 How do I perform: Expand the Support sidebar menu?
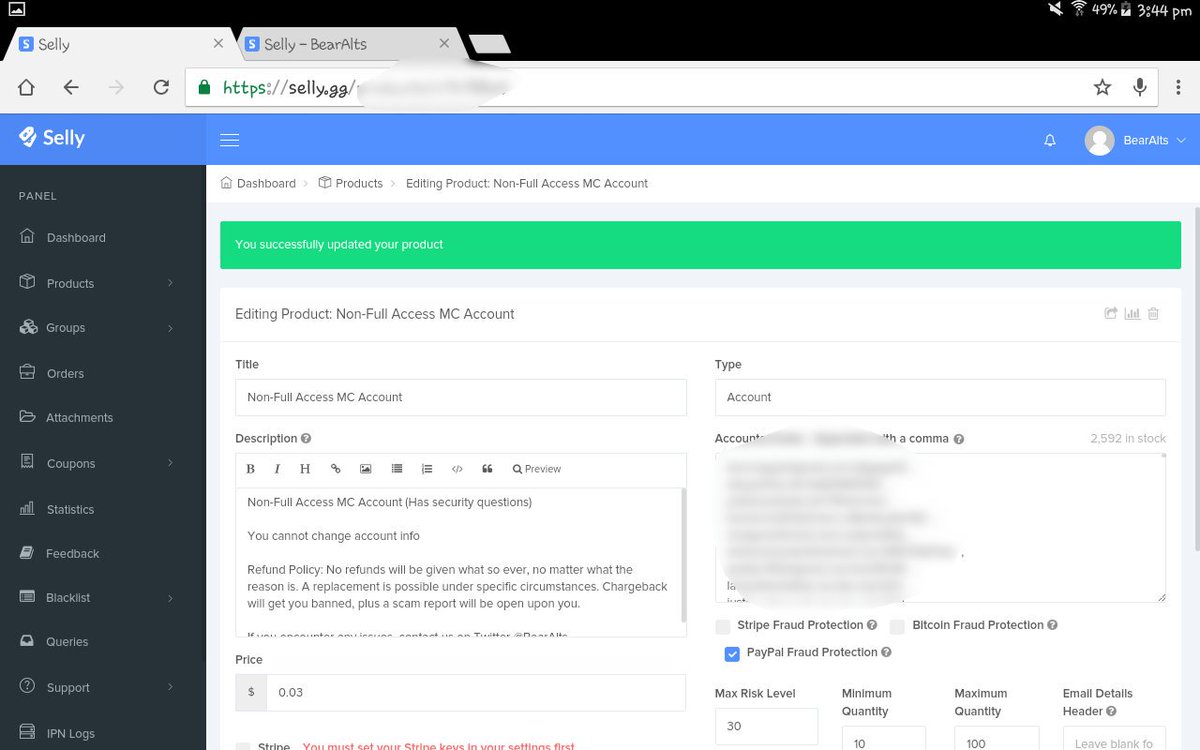point(103,687)
